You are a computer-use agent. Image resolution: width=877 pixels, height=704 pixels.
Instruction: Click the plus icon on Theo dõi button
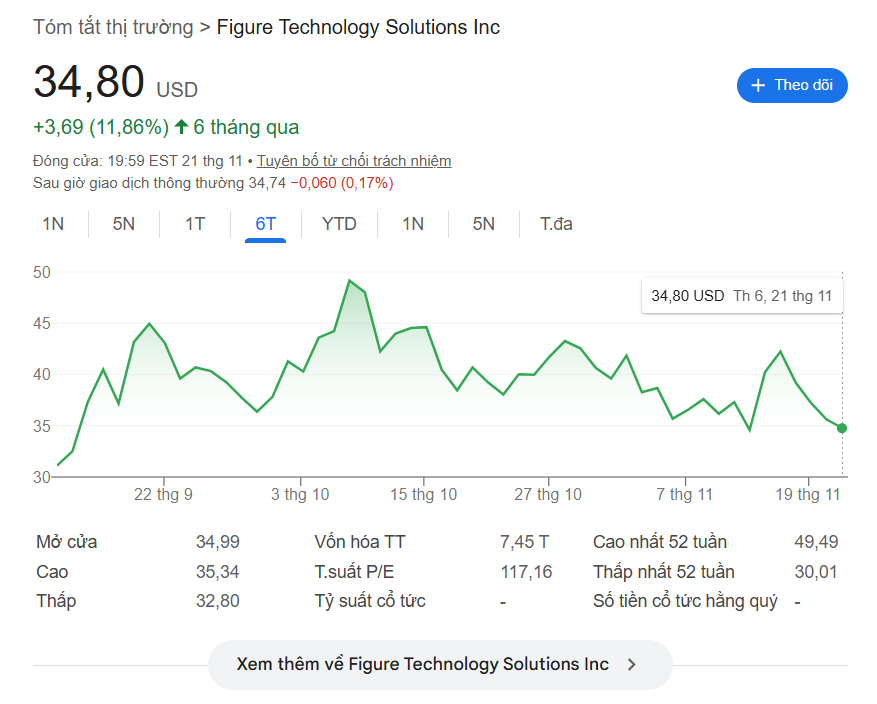(758, 86)
